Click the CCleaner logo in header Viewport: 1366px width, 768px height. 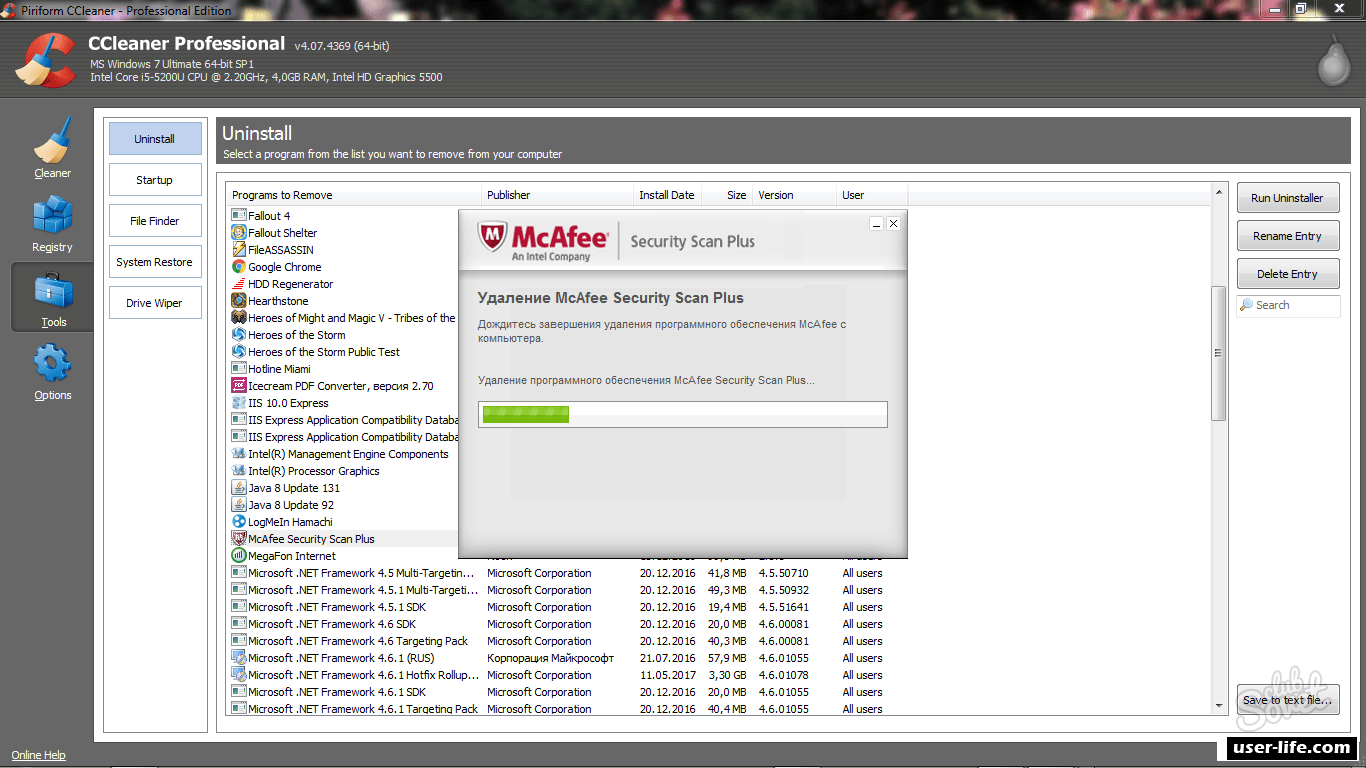(46, 61)
